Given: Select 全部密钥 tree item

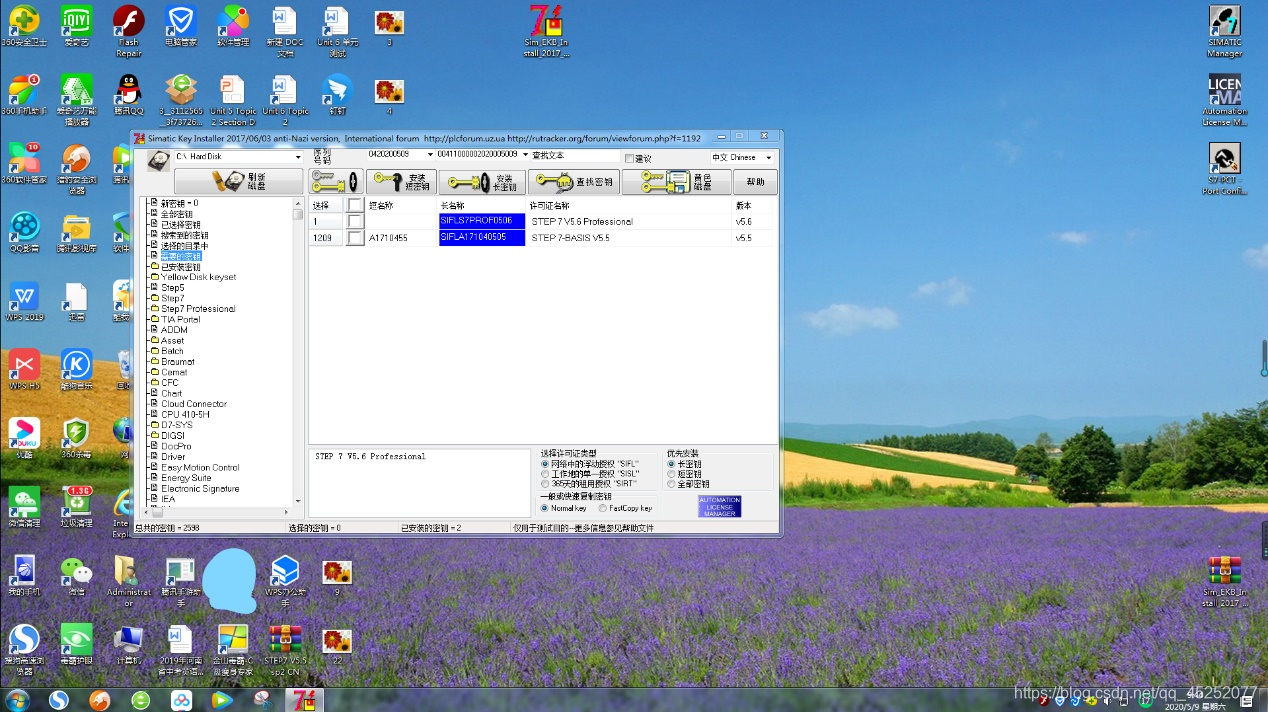Looking at the screenshot, I should (176, 214).
